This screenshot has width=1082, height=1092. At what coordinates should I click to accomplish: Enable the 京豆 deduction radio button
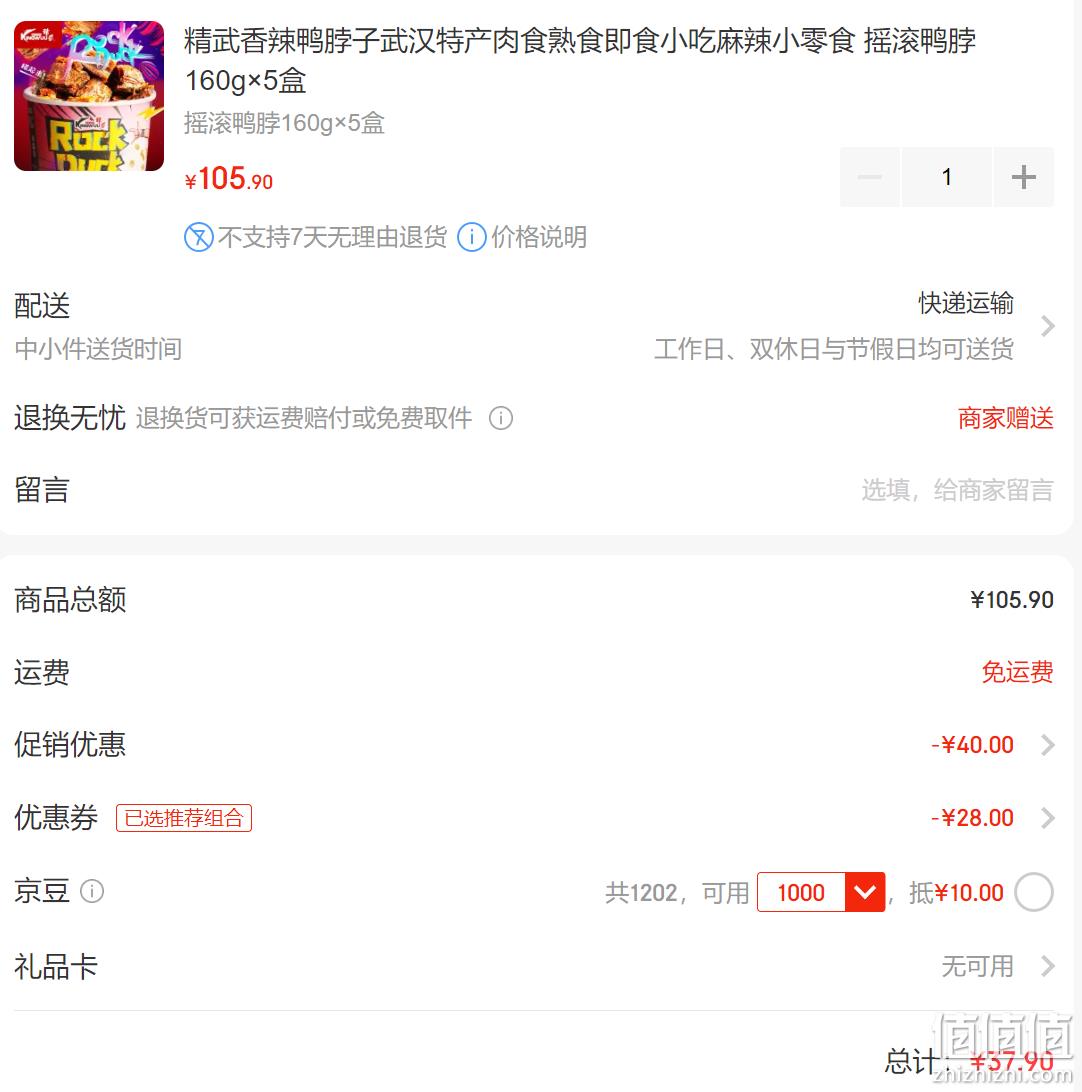[1033, 891]
